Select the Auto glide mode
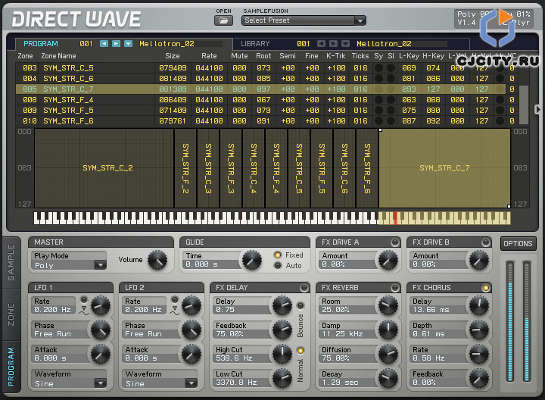This screenshot has height=400, width=545. click(x=277, y=266)
